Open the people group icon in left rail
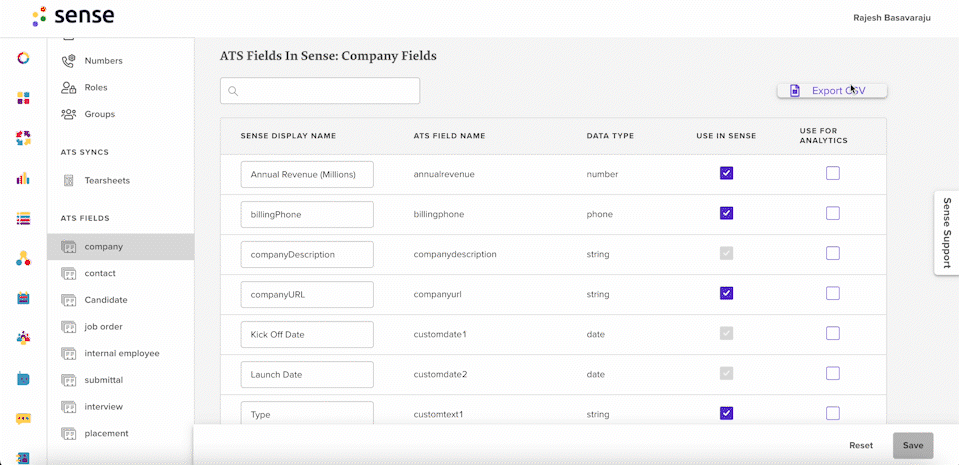 [23, 338]
